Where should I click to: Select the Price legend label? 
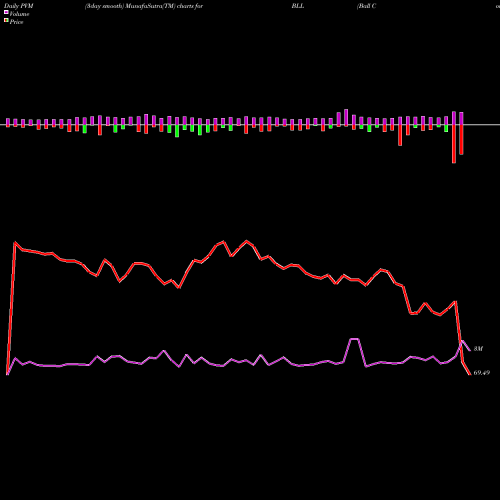[16, 22]
